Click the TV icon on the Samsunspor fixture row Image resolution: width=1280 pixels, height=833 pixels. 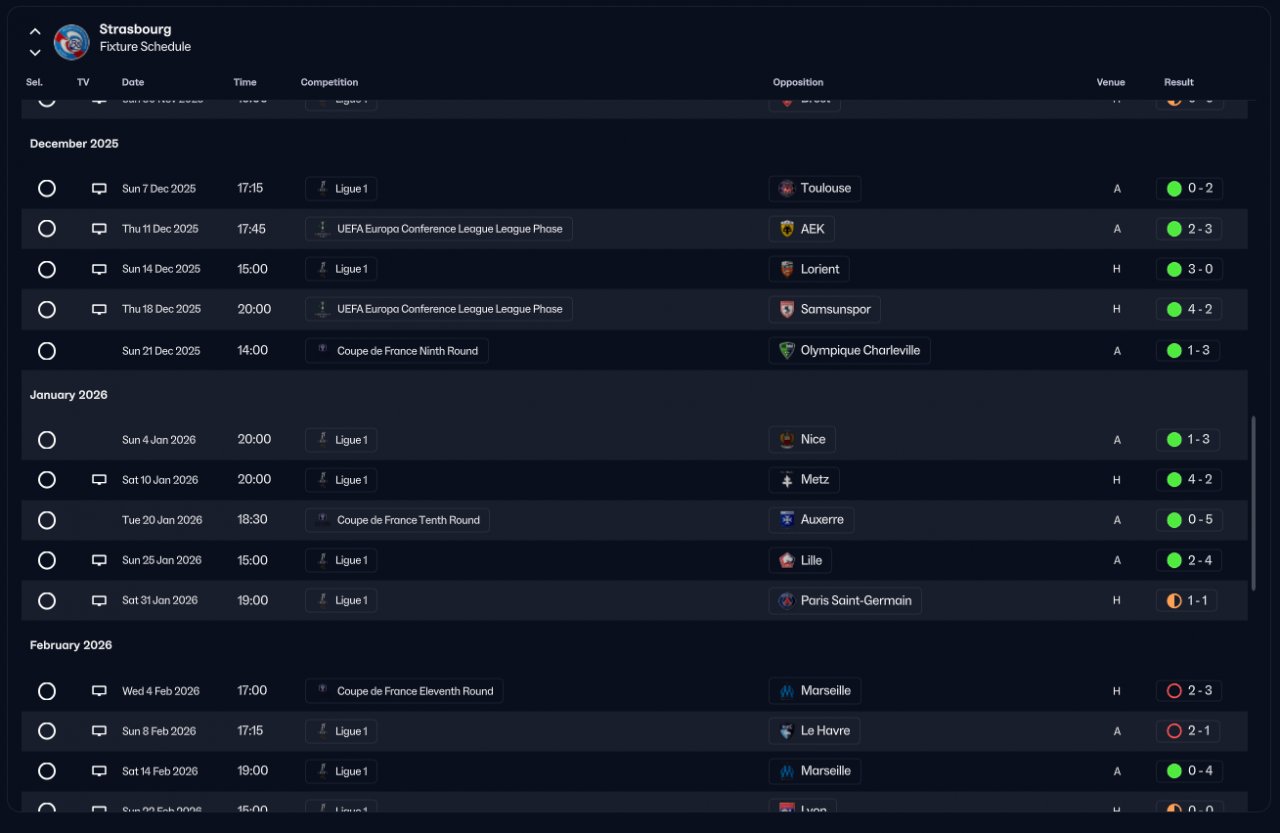99,310
